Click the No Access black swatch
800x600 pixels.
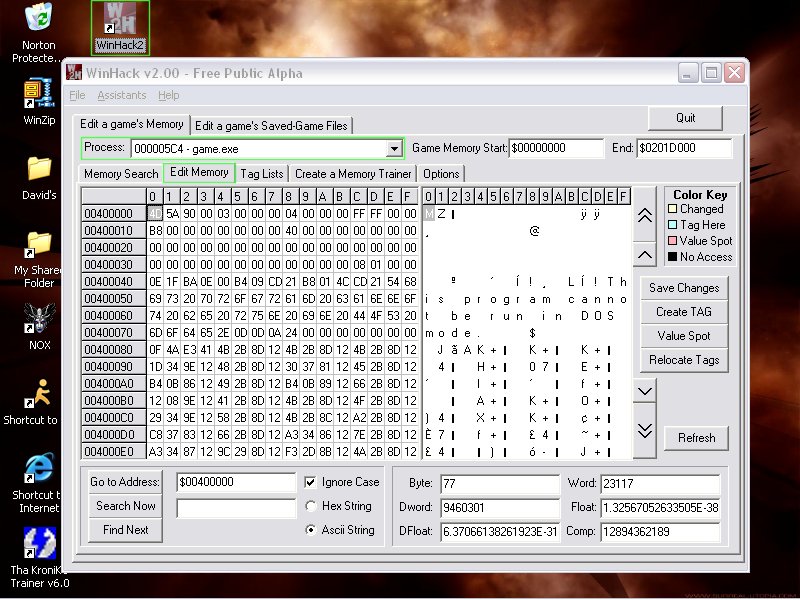672,257
